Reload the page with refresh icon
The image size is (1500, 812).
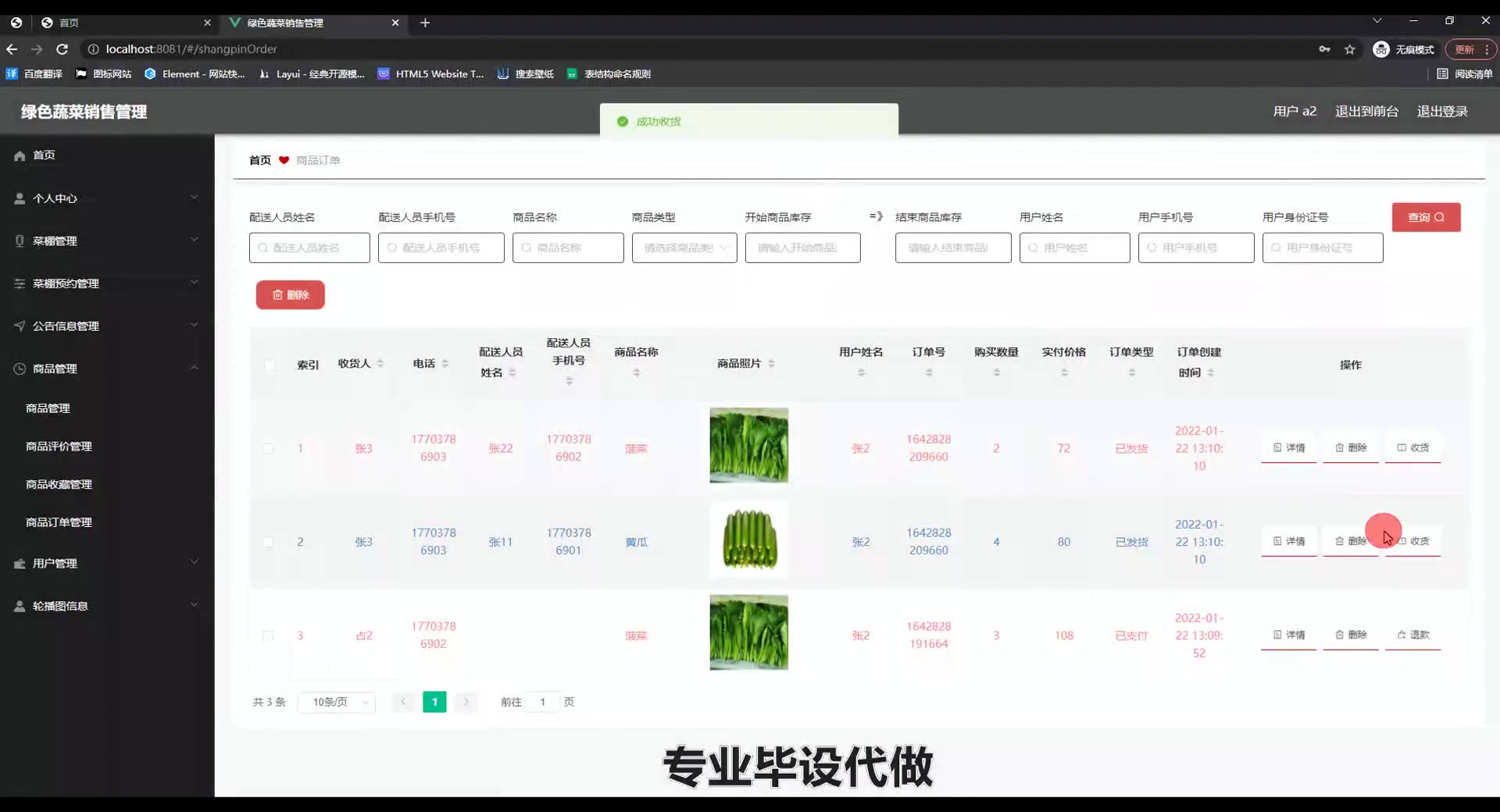coord(62,49)
